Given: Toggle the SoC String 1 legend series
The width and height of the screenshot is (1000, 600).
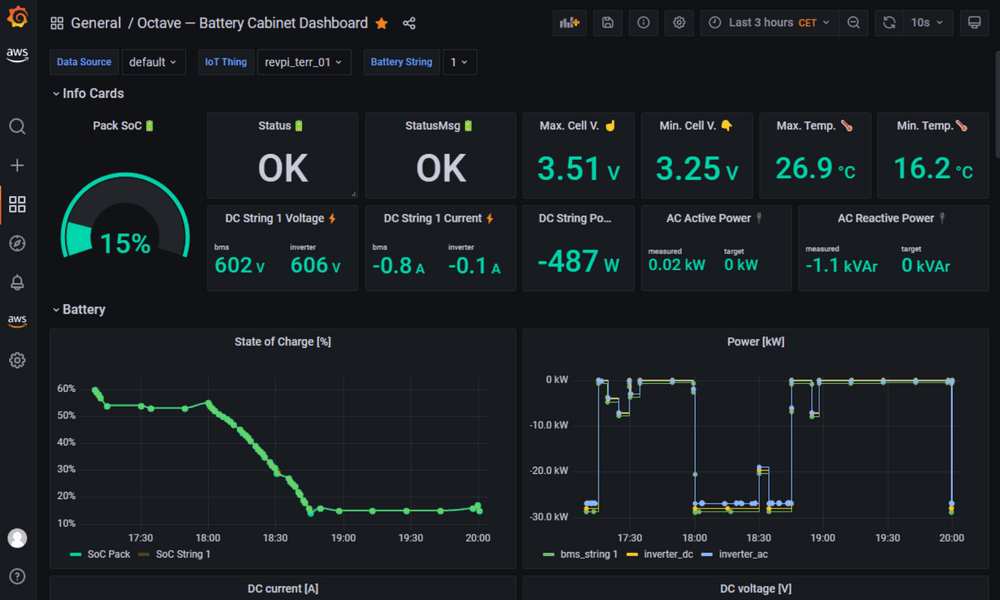Looking at the screenshot, I should pyautogui.click(x=182, y=554).
